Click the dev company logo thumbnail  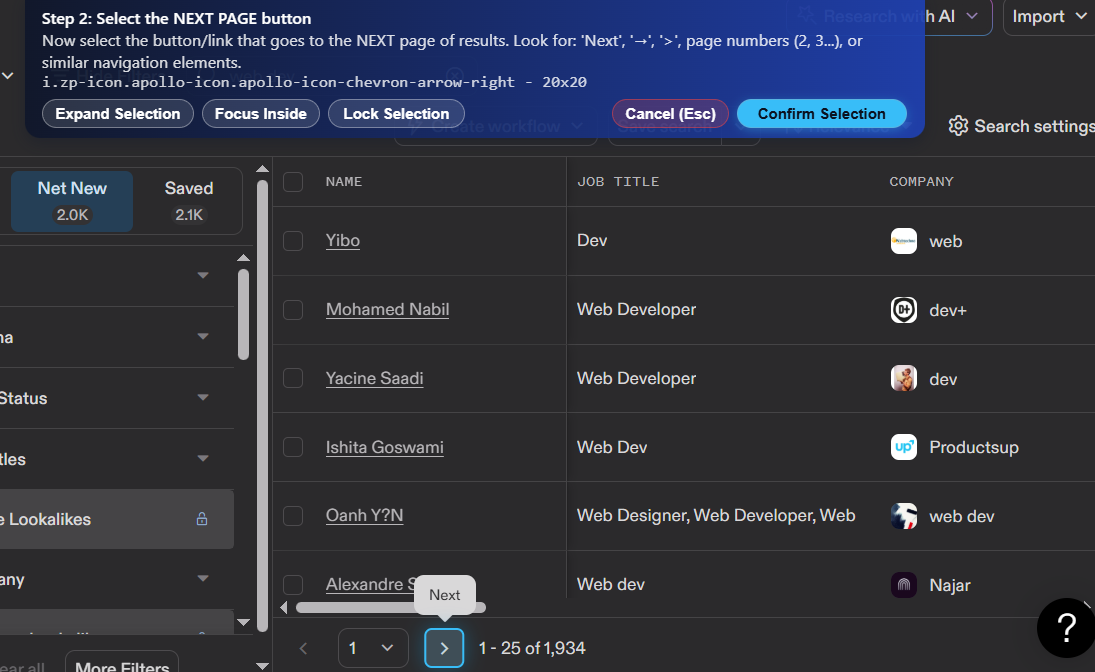click(x=904, y=379)
